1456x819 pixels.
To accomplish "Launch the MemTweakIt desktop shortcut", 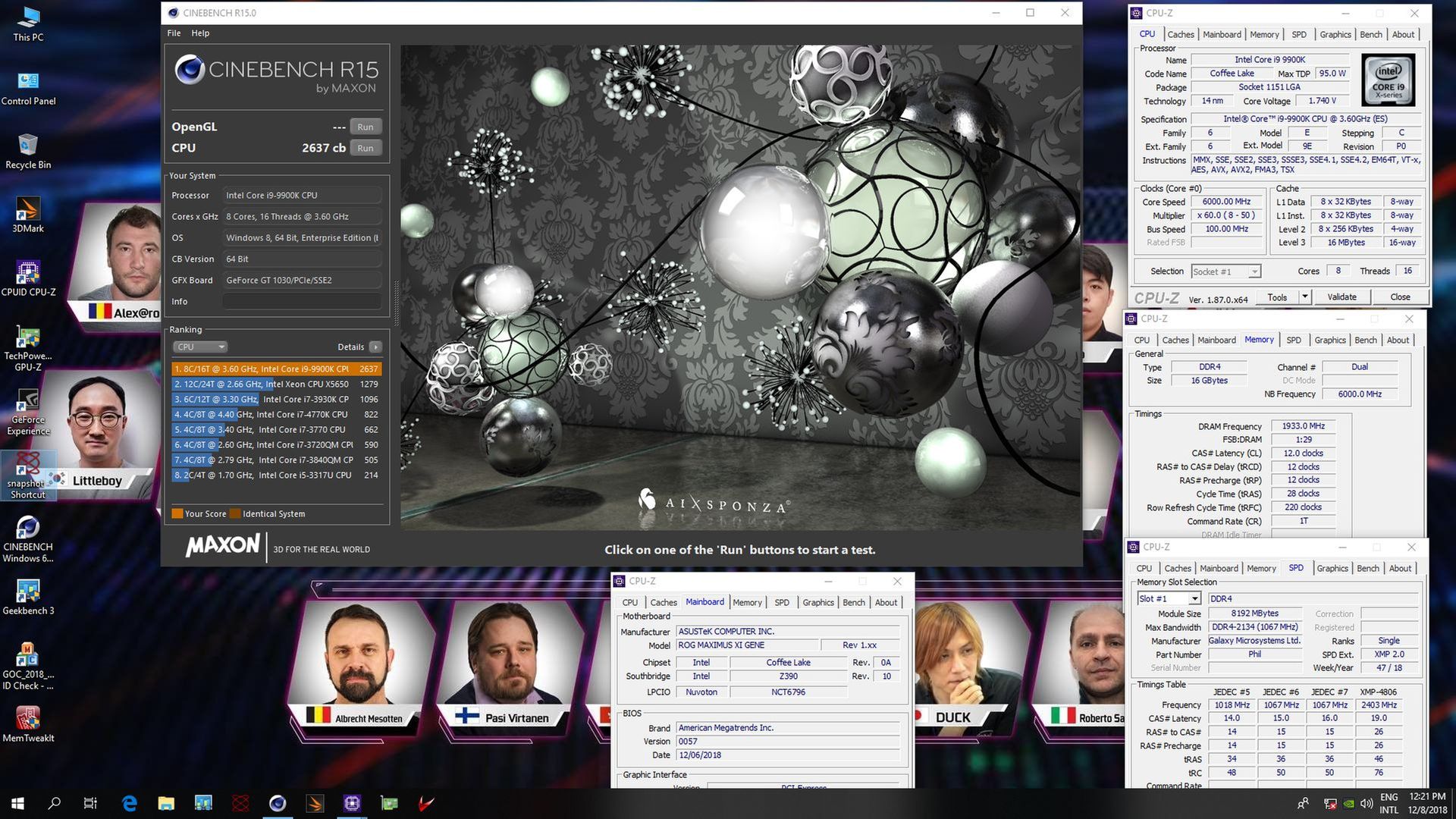I will (x=28, y=724).
